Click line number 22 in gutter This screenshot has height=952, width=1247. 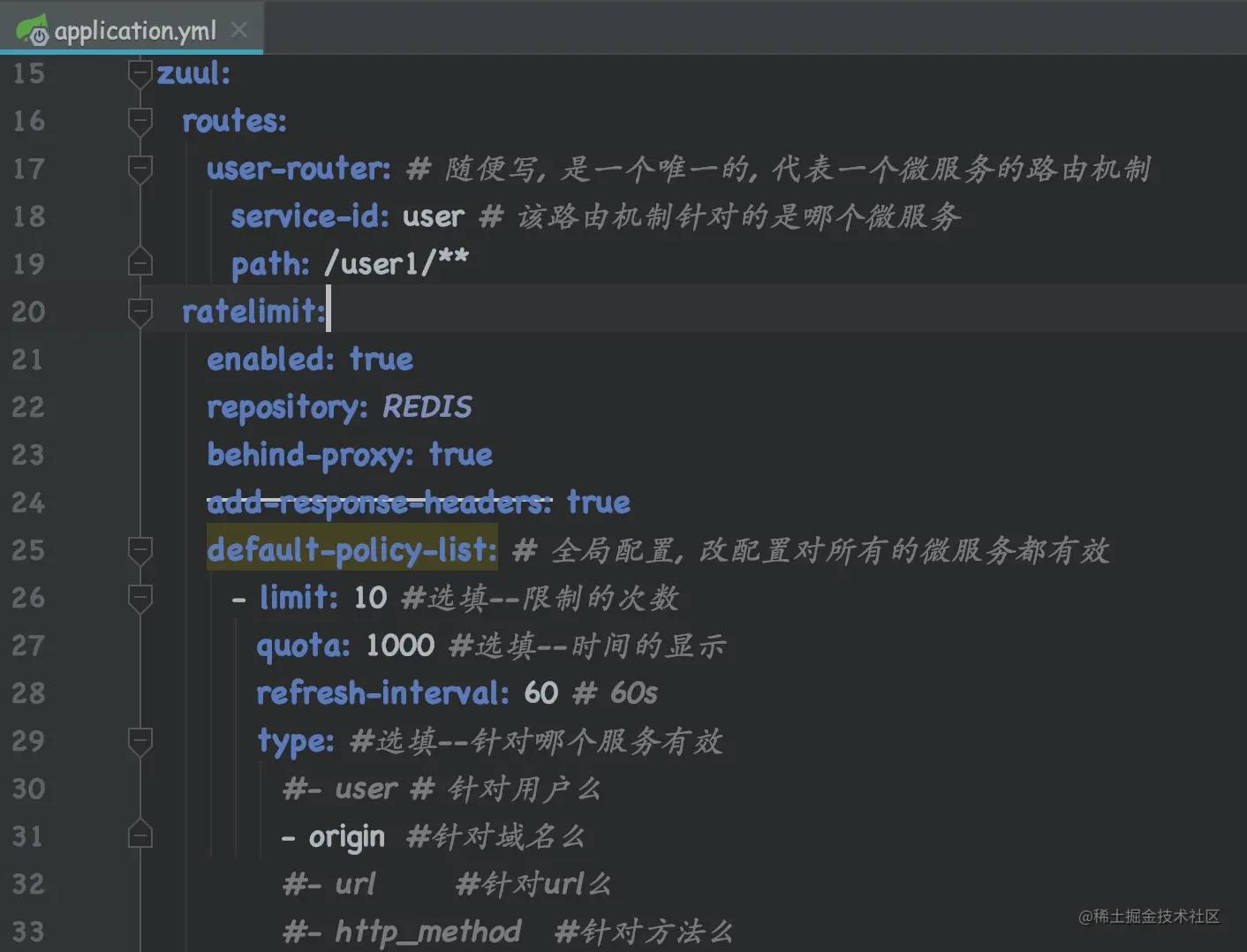pyautogui.click(x=28, y=407)
